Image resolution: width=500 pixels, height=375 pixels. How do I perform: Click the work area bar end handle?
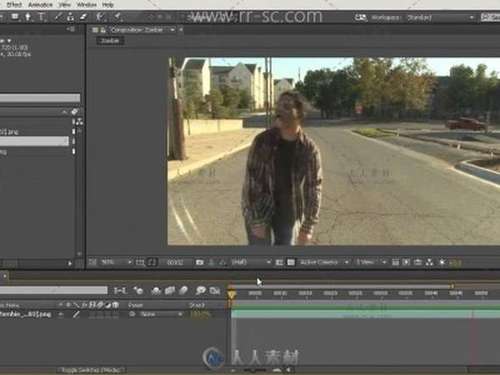(452, 286)
